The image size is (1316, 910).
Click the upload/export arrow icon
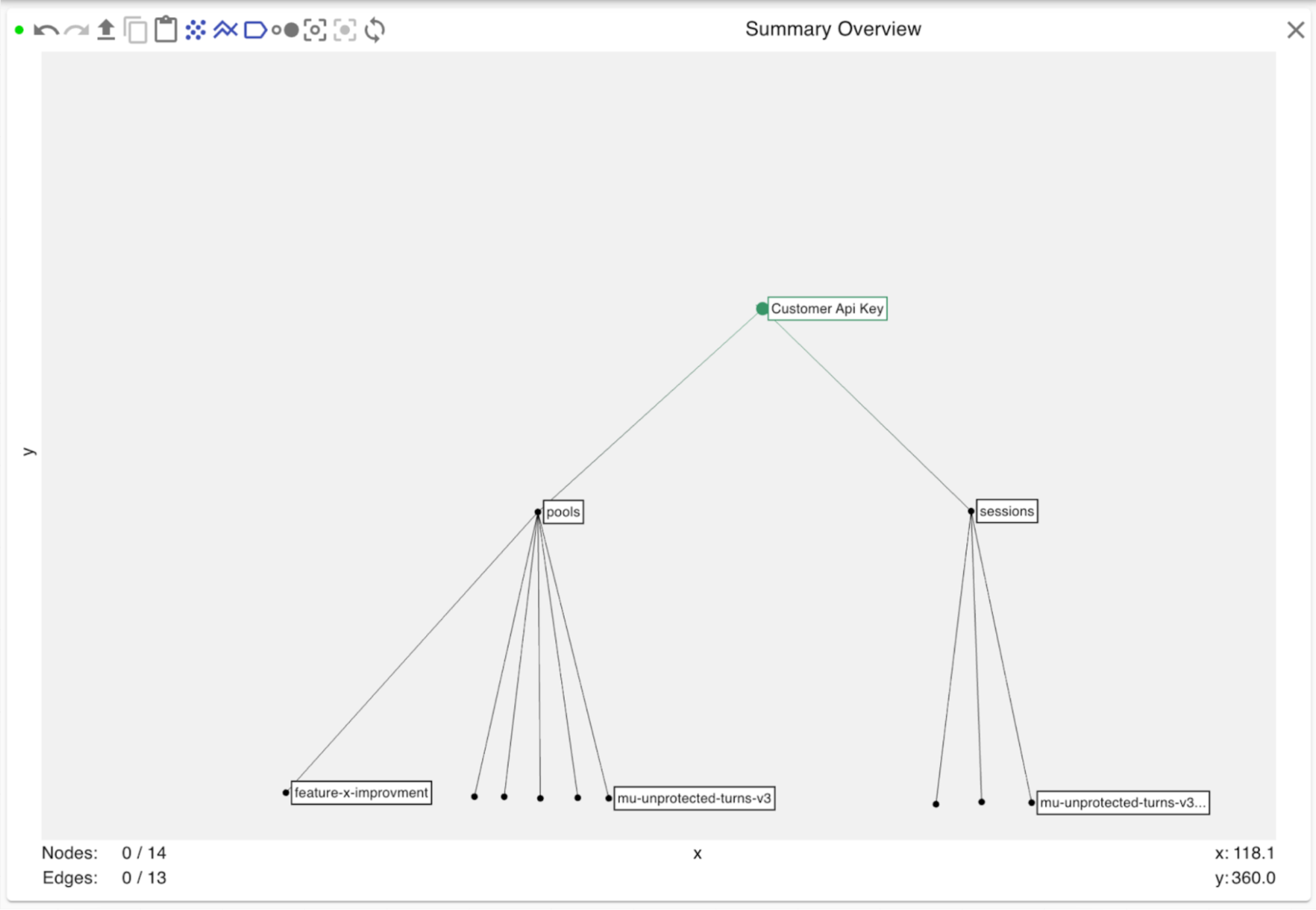tap(106, 30)
